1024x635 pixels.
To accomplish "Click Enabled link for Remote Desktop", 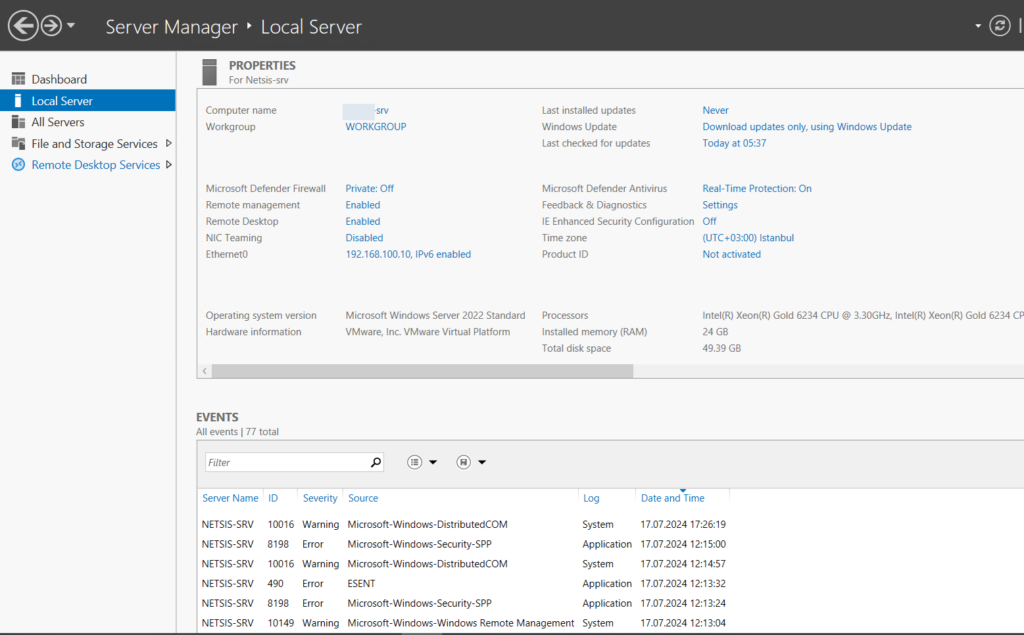I will click(x=362, y=221).
